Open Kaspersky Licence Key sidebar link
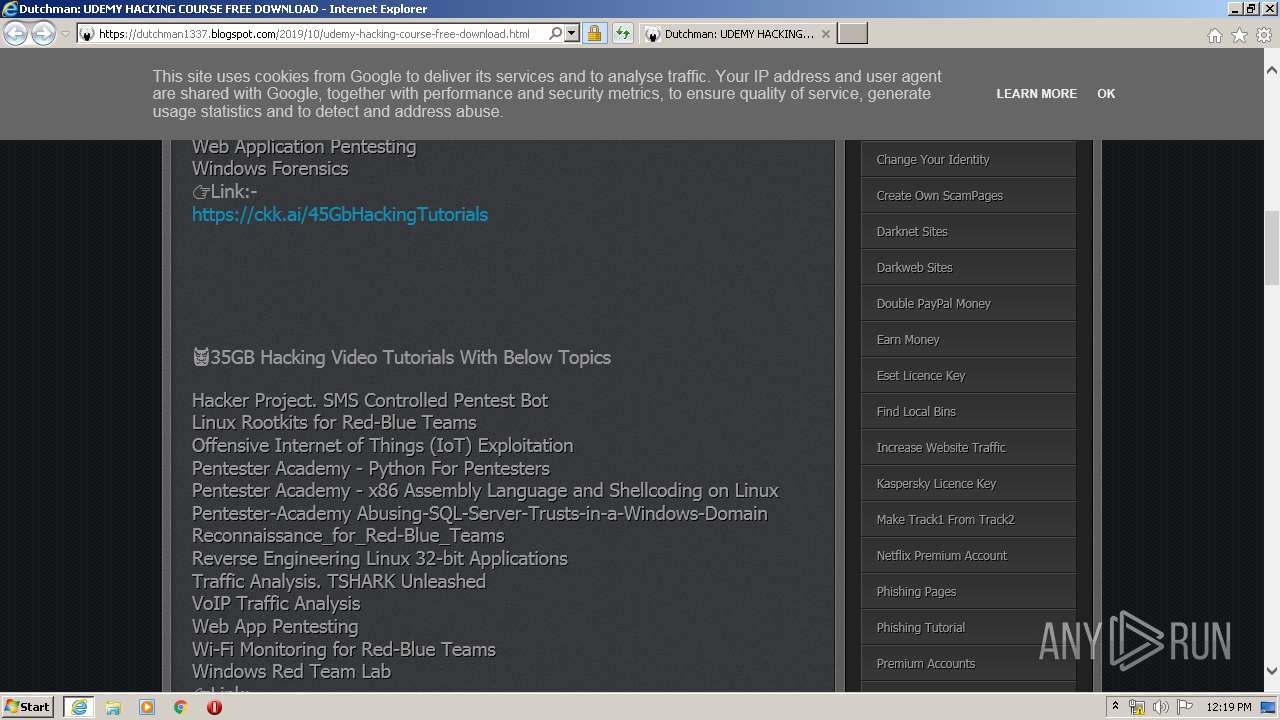1280x720 pixels. (x=968, y=483)
